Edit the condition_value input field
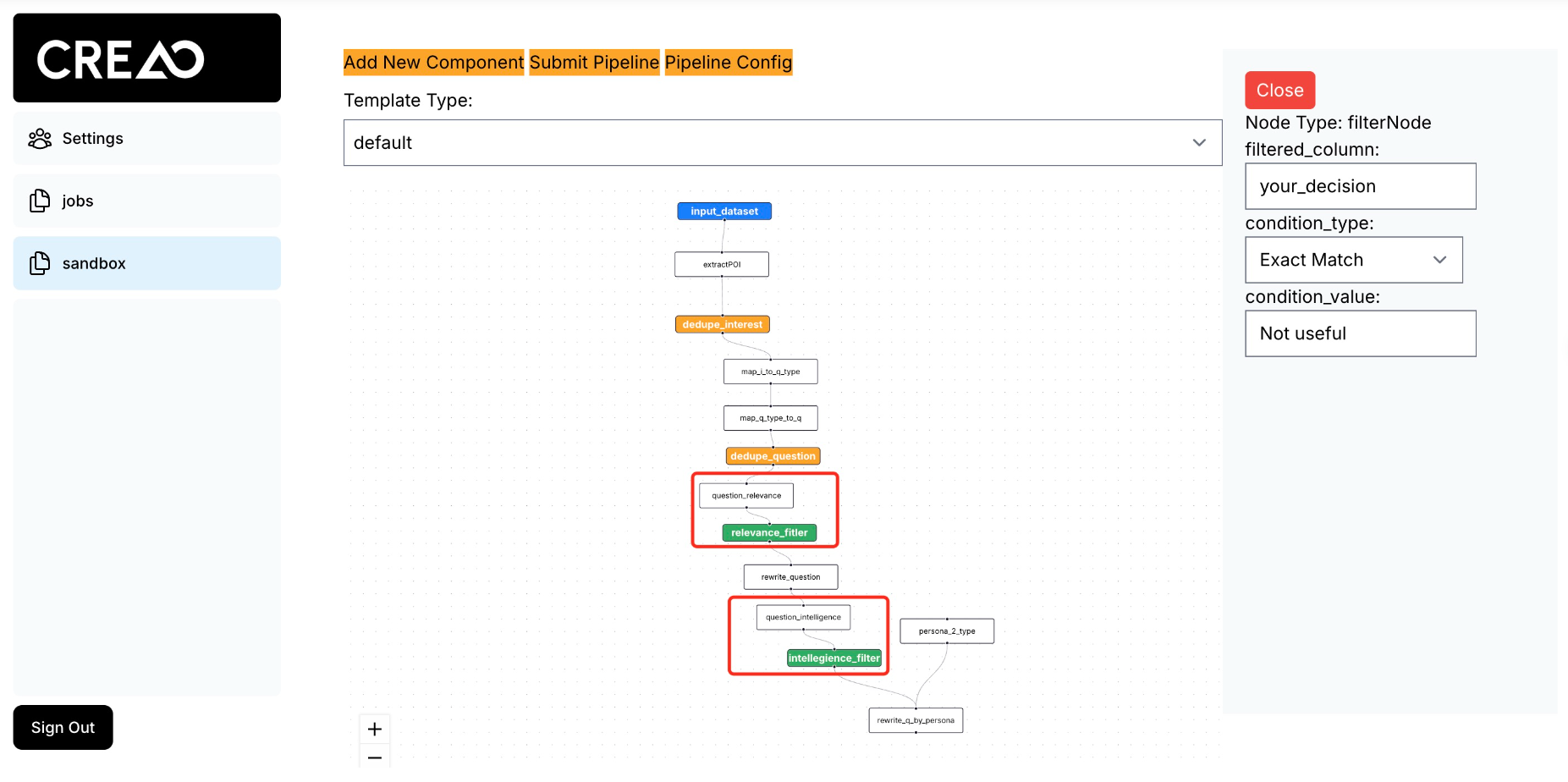The image size is (1568, 782). pos(1361,333)
